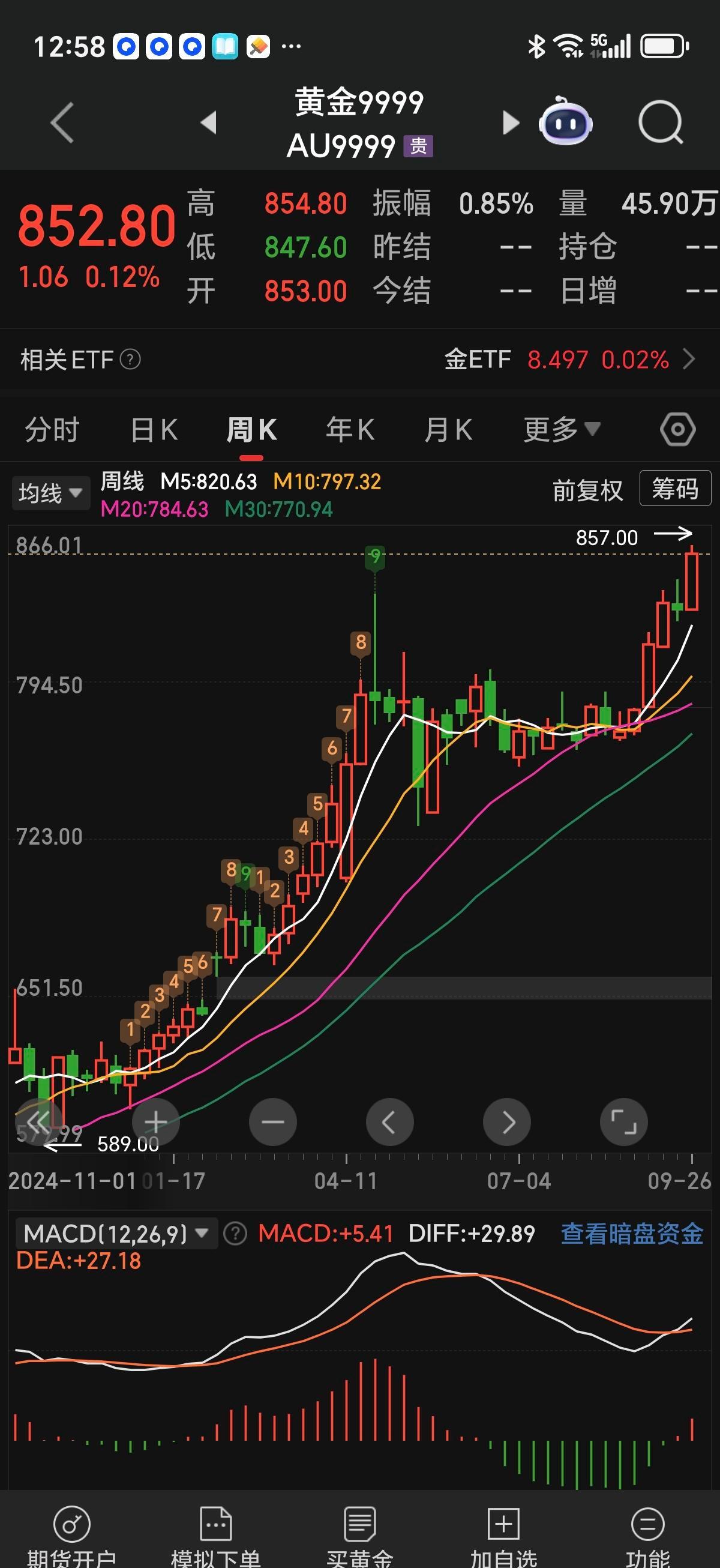Tap the 筹码 button

pos(675,488)
